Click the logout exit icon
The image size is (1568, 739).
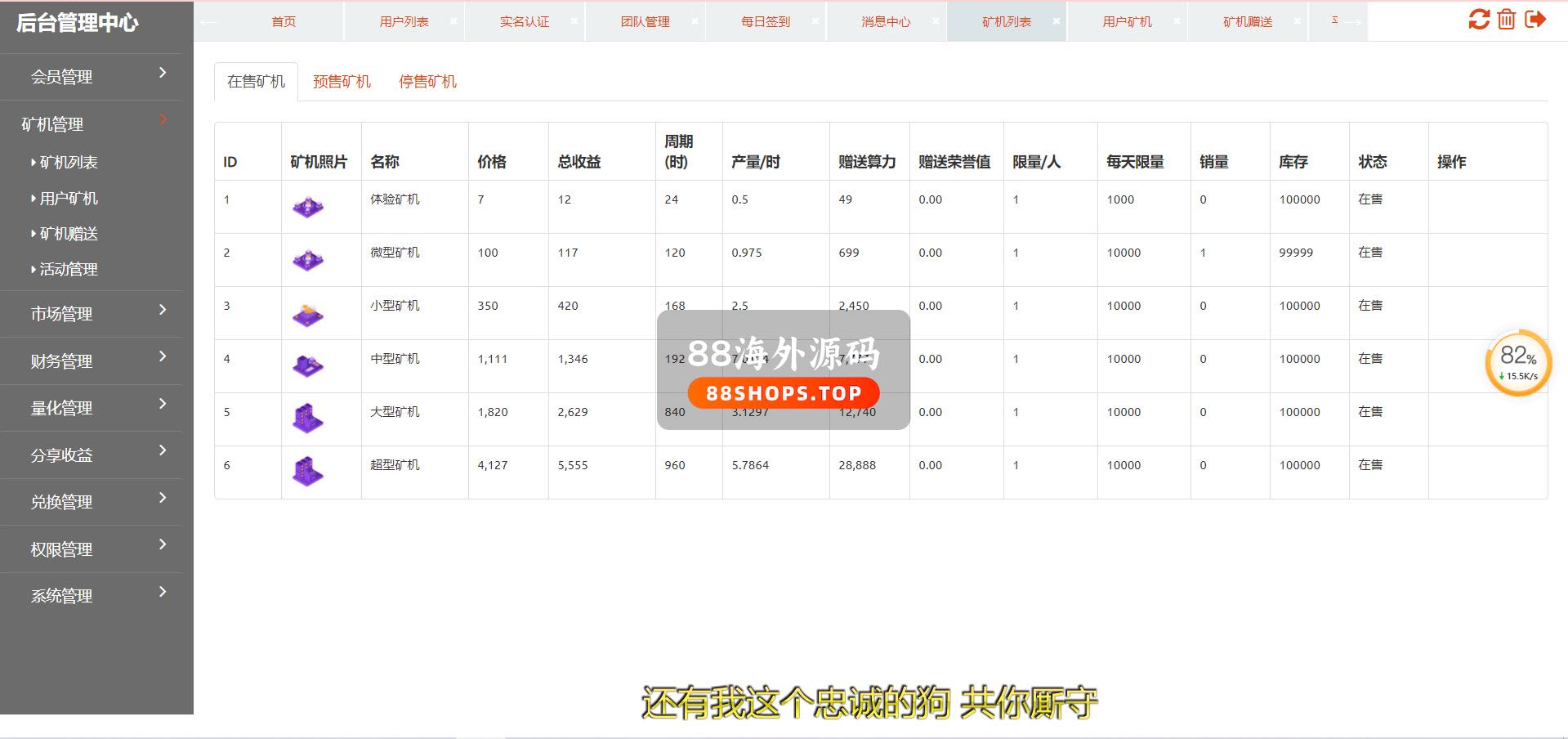1535,20
